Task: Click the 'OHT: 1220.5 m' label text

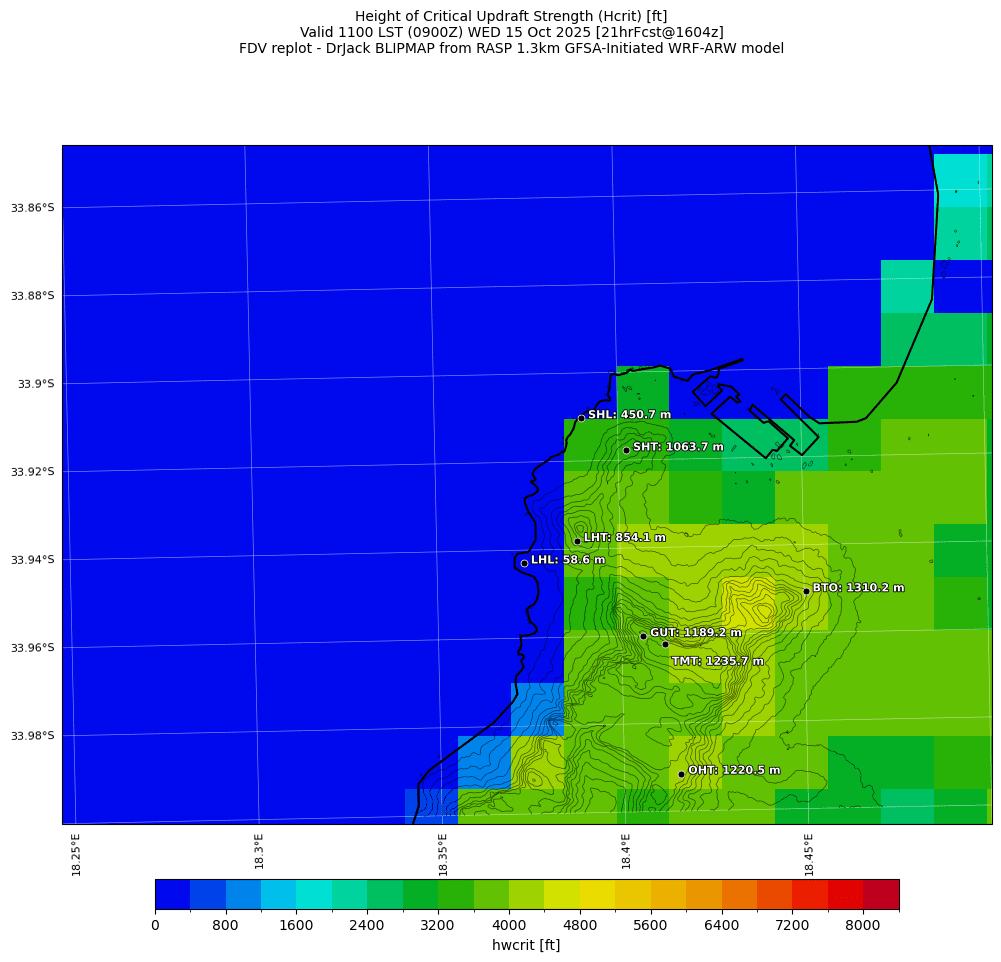Action: [x=734, y=770]
